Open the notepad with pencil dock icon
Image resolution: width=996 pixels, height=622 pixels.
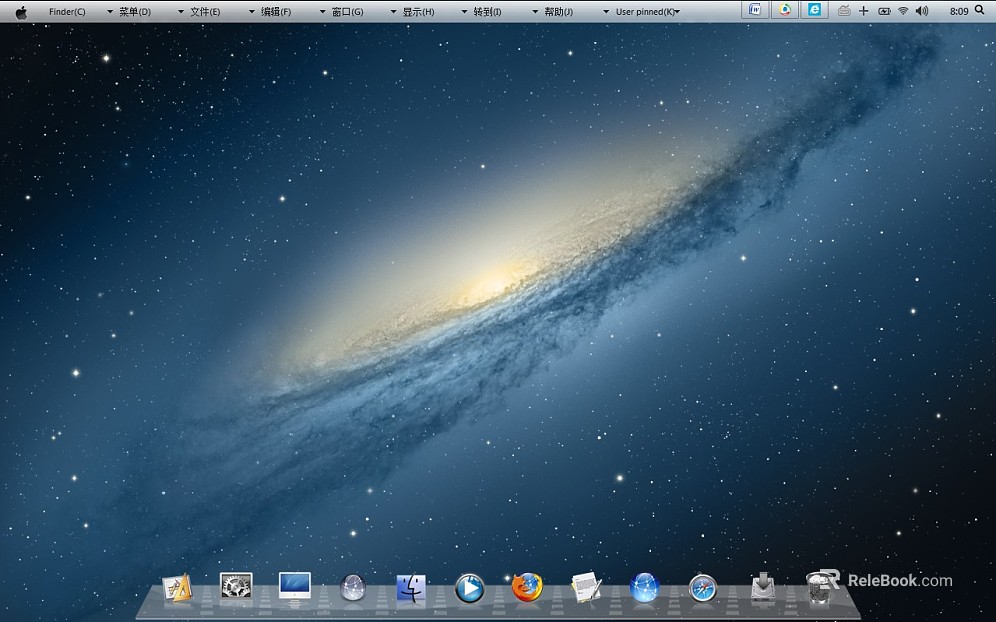[586, 587]
